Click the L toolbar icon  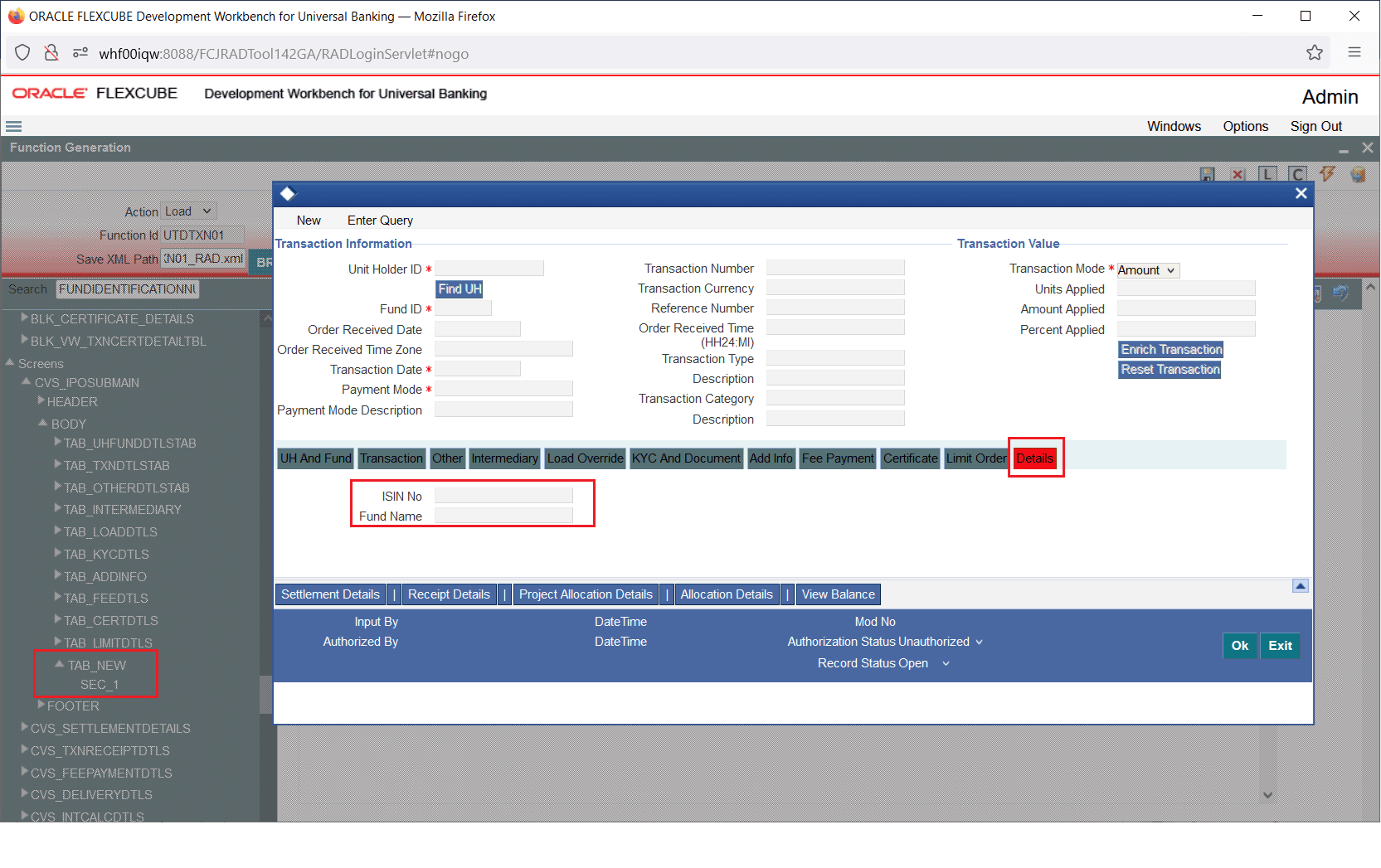[1267, 174]
